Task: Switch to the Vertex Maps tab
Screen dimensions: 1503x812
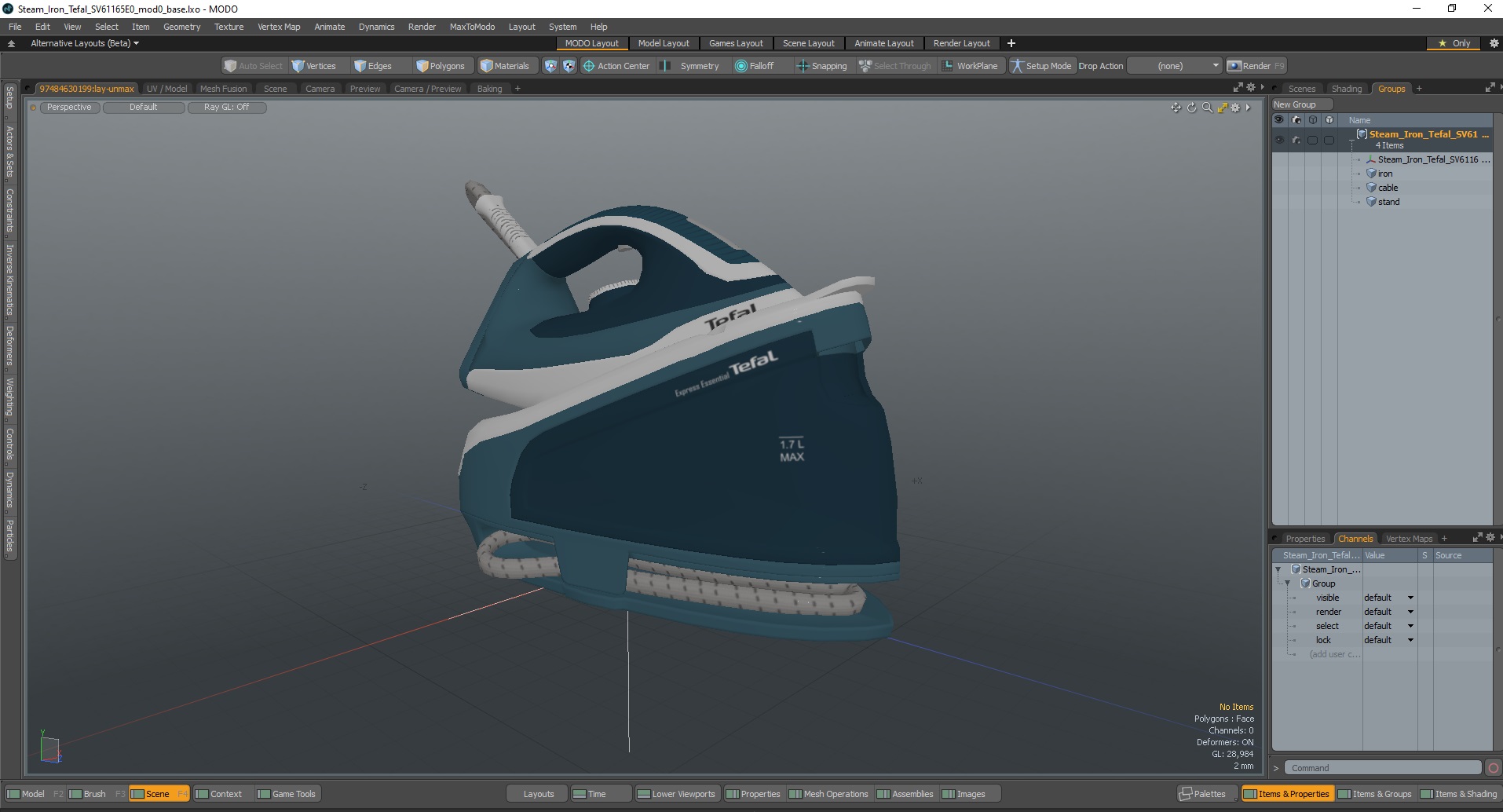Action: click(1409, 539)
